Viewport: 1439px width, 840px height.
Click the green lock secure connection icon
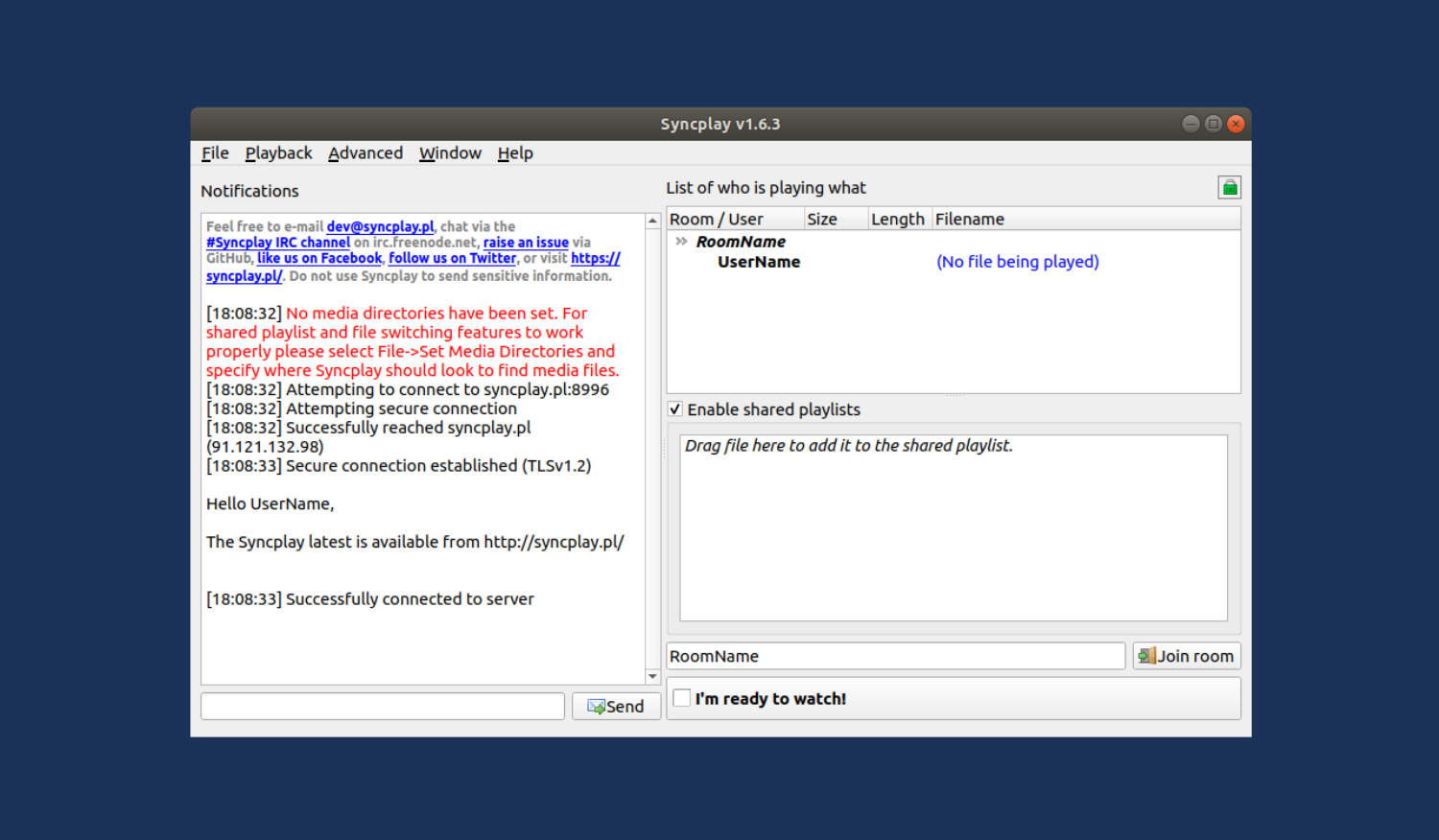tap(1229, 188)
